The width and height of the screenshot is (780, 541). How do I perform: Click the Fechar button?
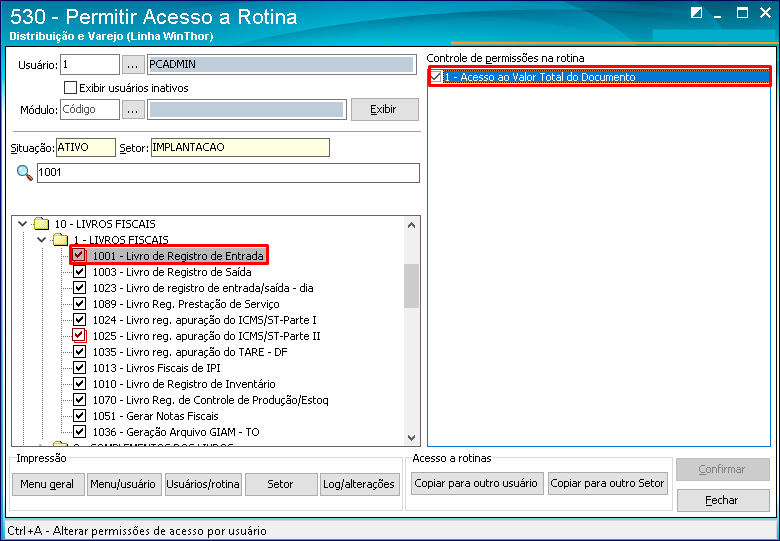pos(723,500)
